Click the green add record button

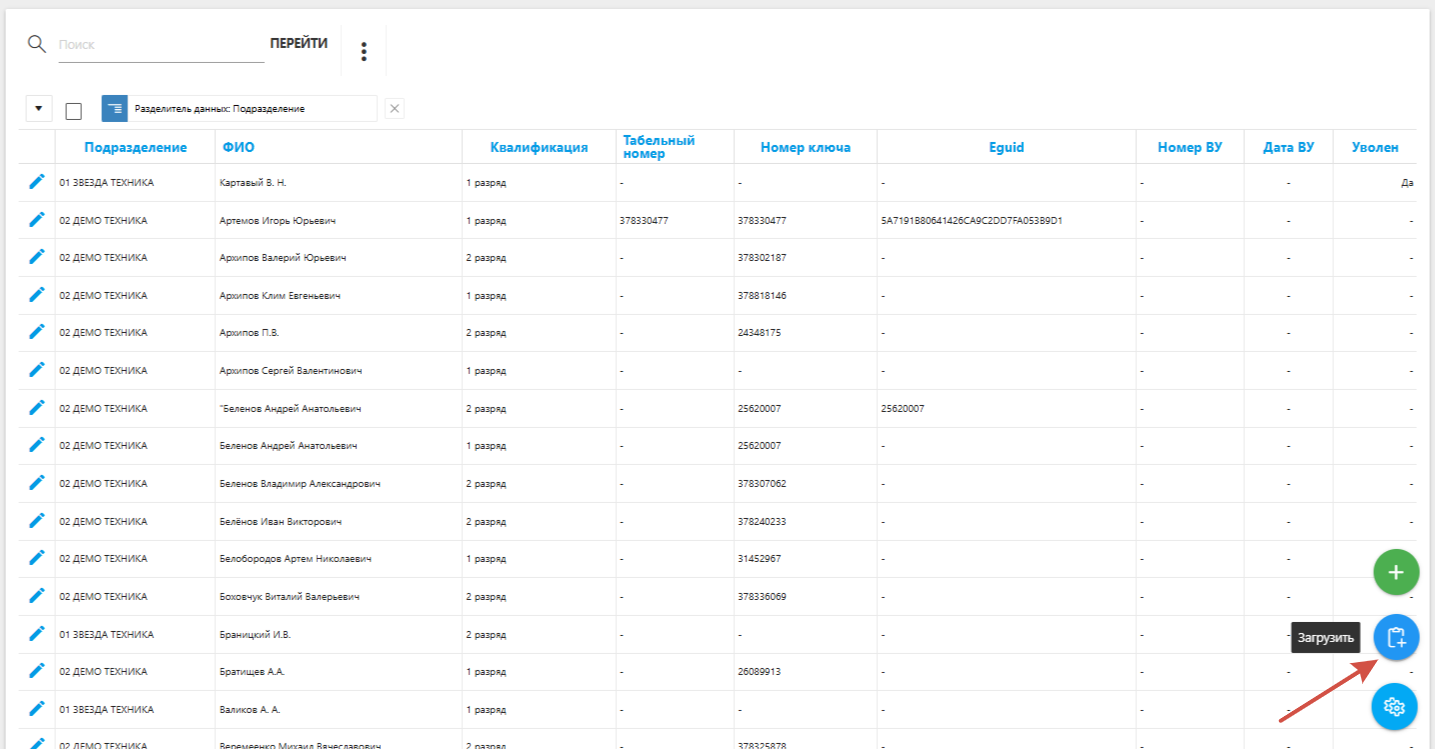pos(1396,573)
